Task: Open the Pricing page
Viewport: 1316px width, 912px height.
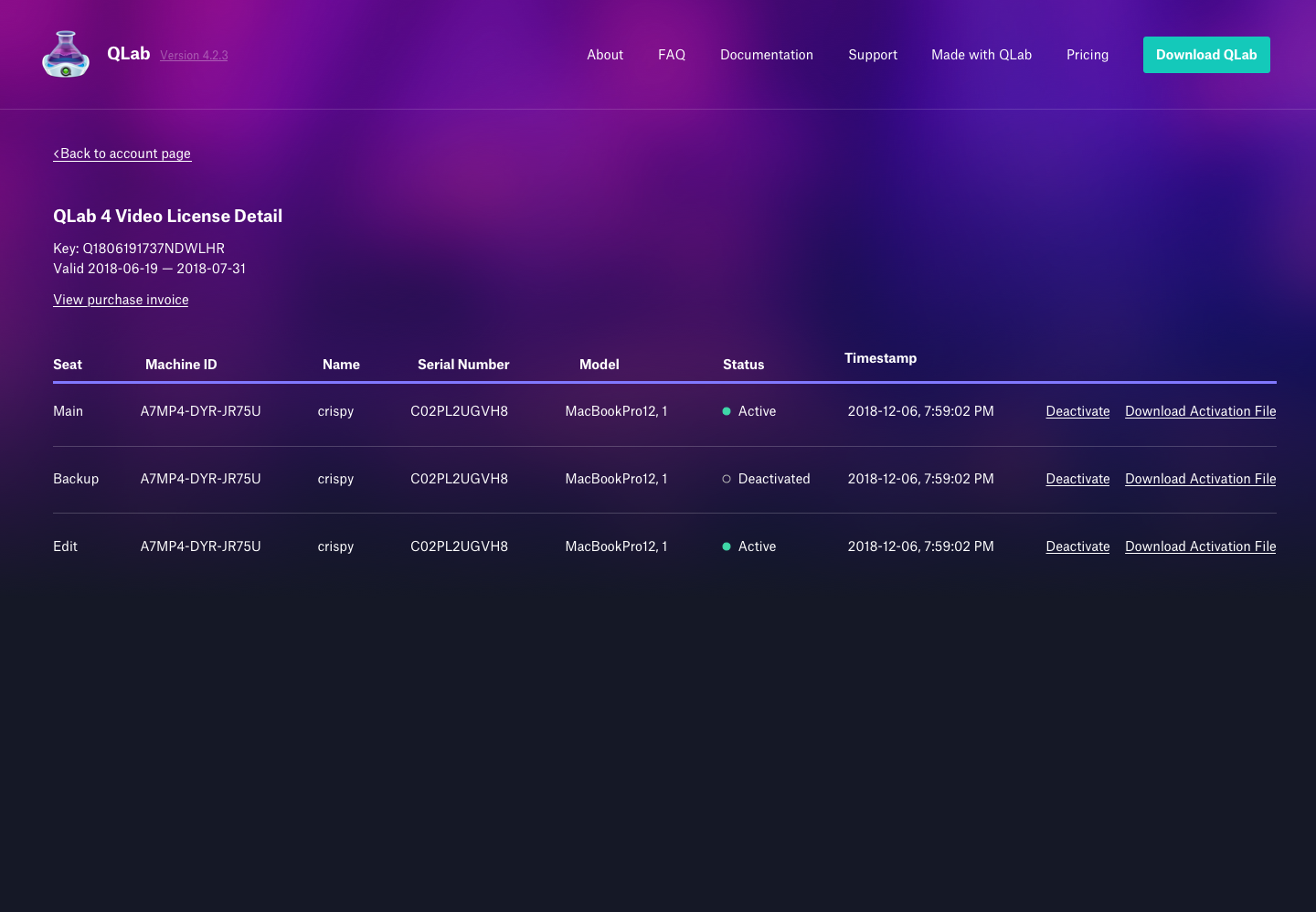Action: (1088, 55)
